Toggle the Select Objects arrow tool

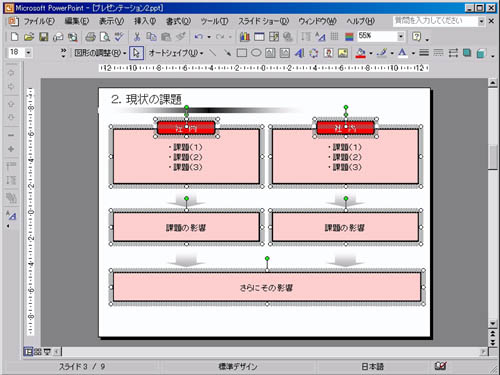(x=136, y=53)
